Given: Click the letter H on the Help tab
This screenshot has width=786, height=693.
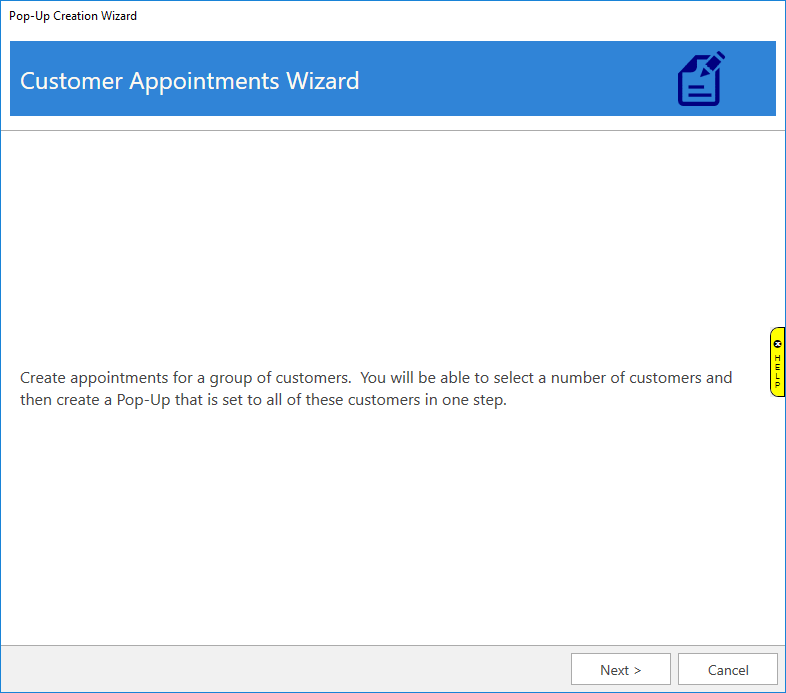Looking at the screenshot, I should 778,357.
